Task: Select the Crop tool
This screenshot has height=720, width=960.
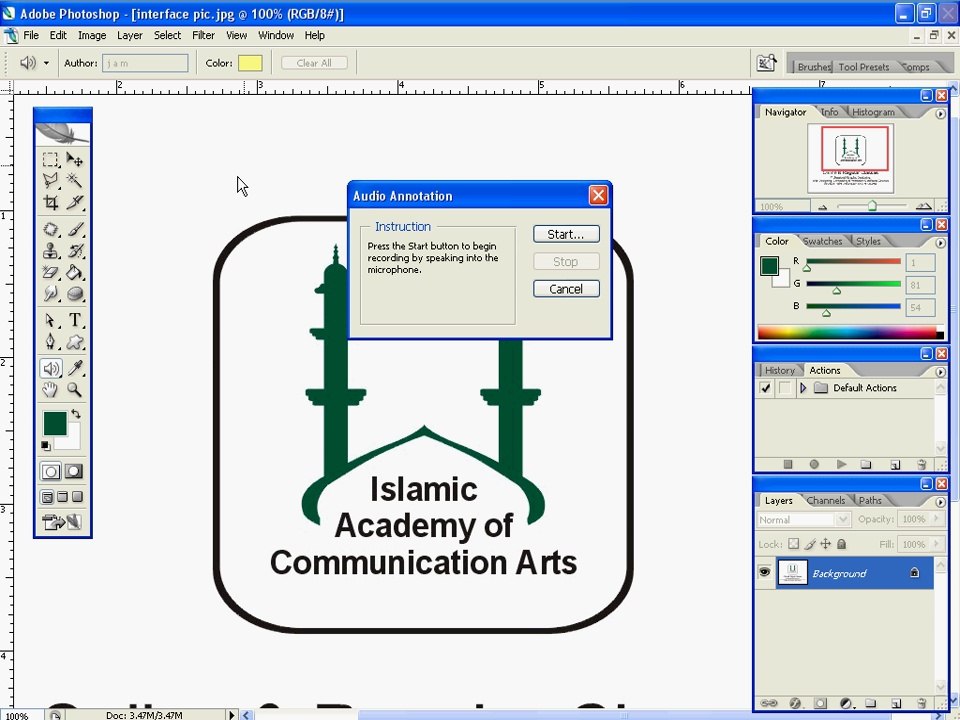Action: click(x=51, y=202)
